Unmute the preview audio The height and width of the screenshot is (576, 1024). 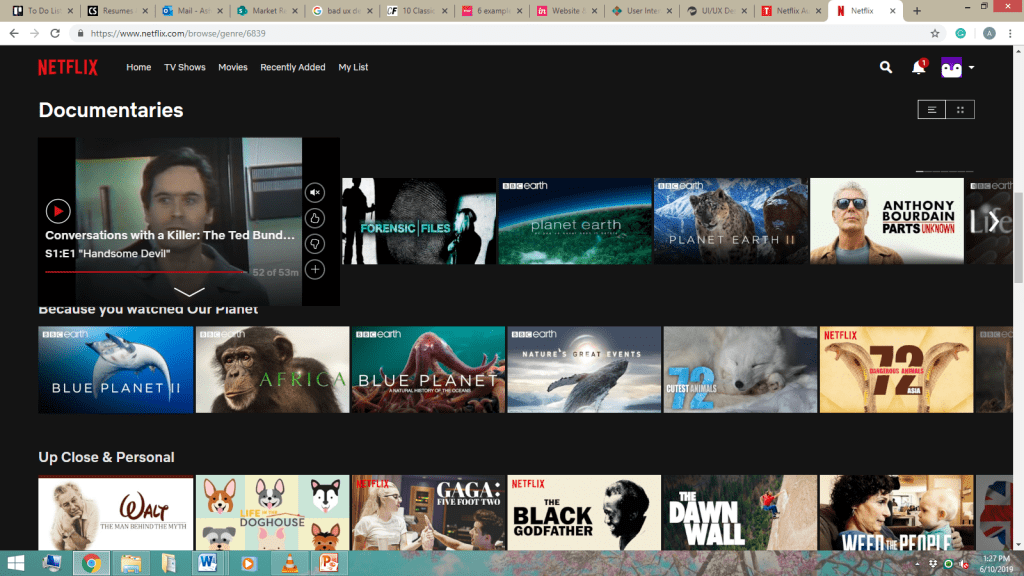pos(315,193)
